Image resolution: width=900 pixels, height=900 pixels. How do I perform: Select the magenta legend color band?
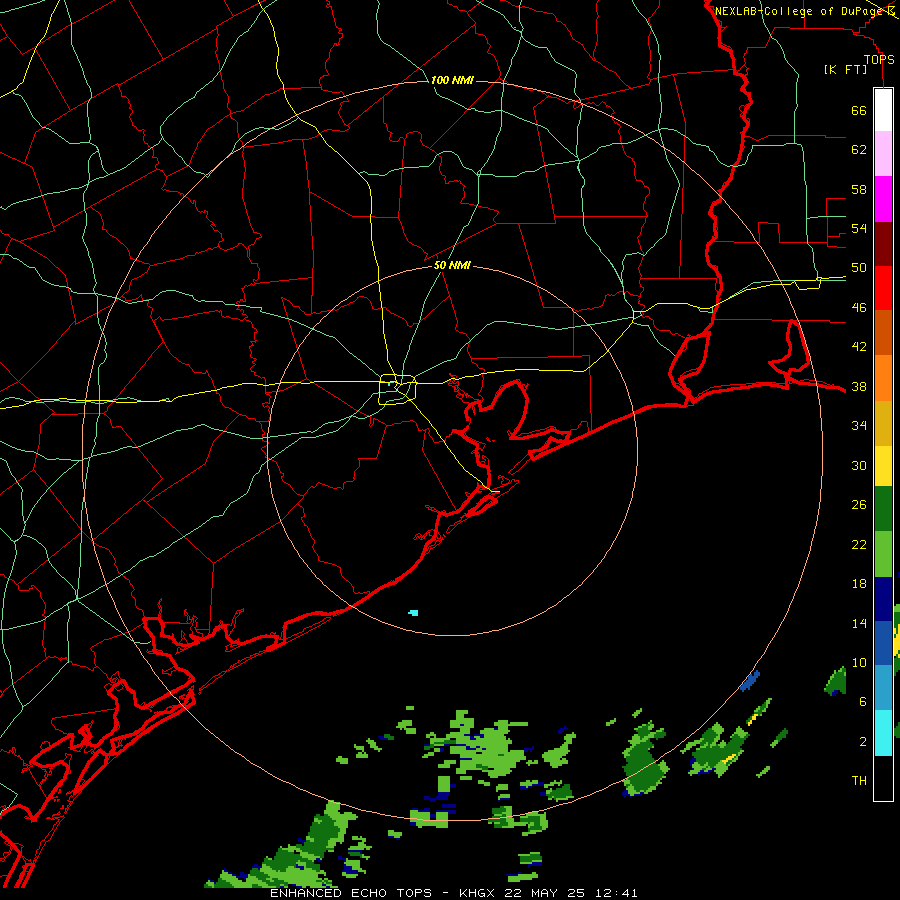pos(883,199)
